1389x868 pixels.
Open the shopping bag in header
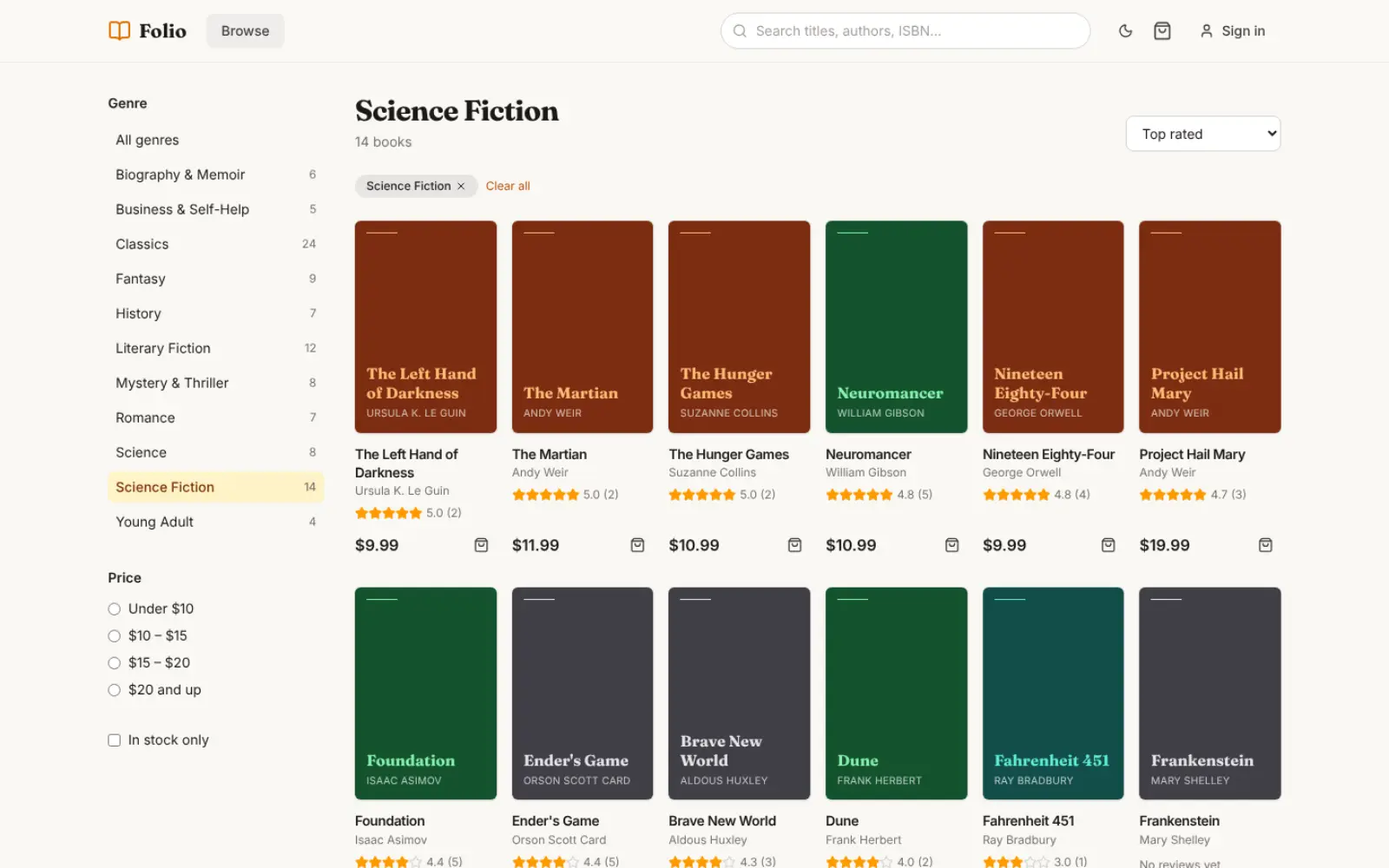[1162, 31]
